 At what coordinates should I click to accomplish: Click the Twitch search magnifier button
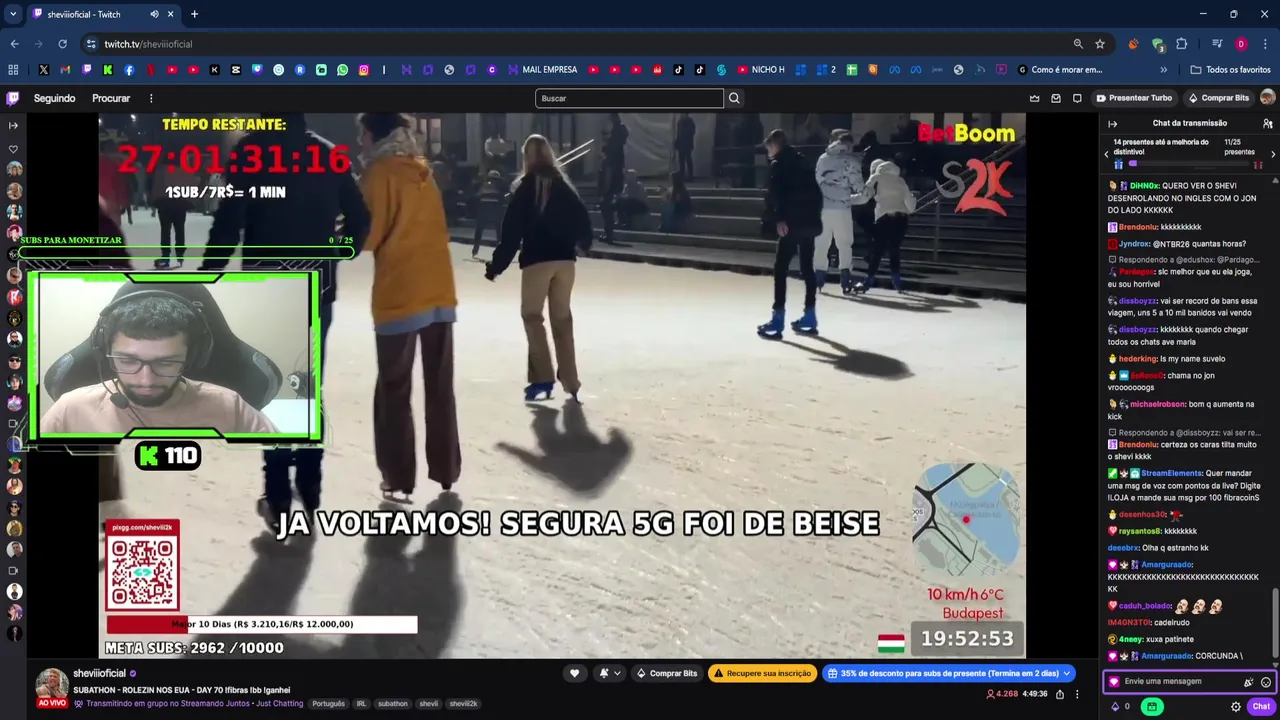[x=734, y=98]
